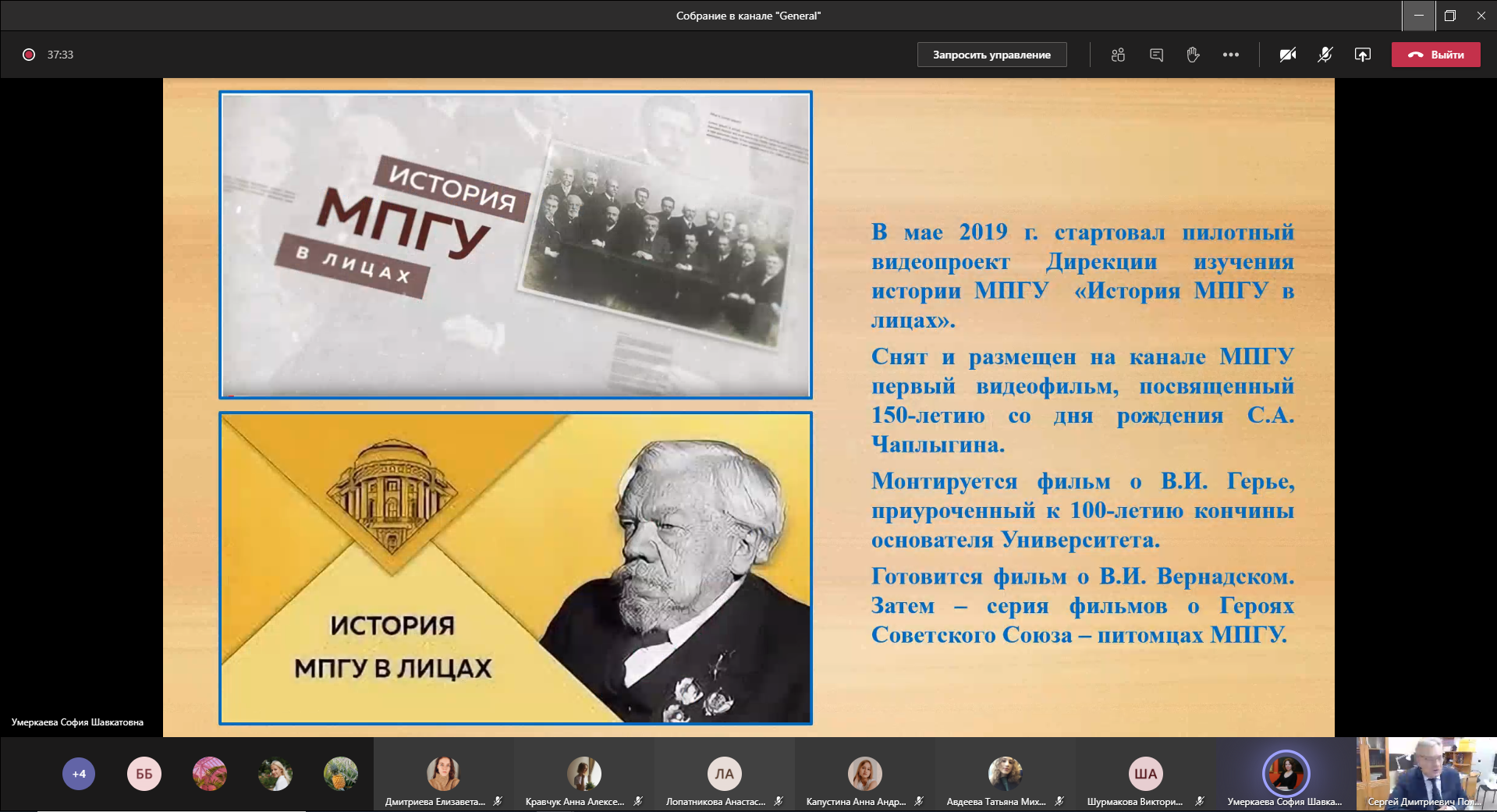
Task: Open the more actions ellipsis menu
Action: coord(1230,55)
